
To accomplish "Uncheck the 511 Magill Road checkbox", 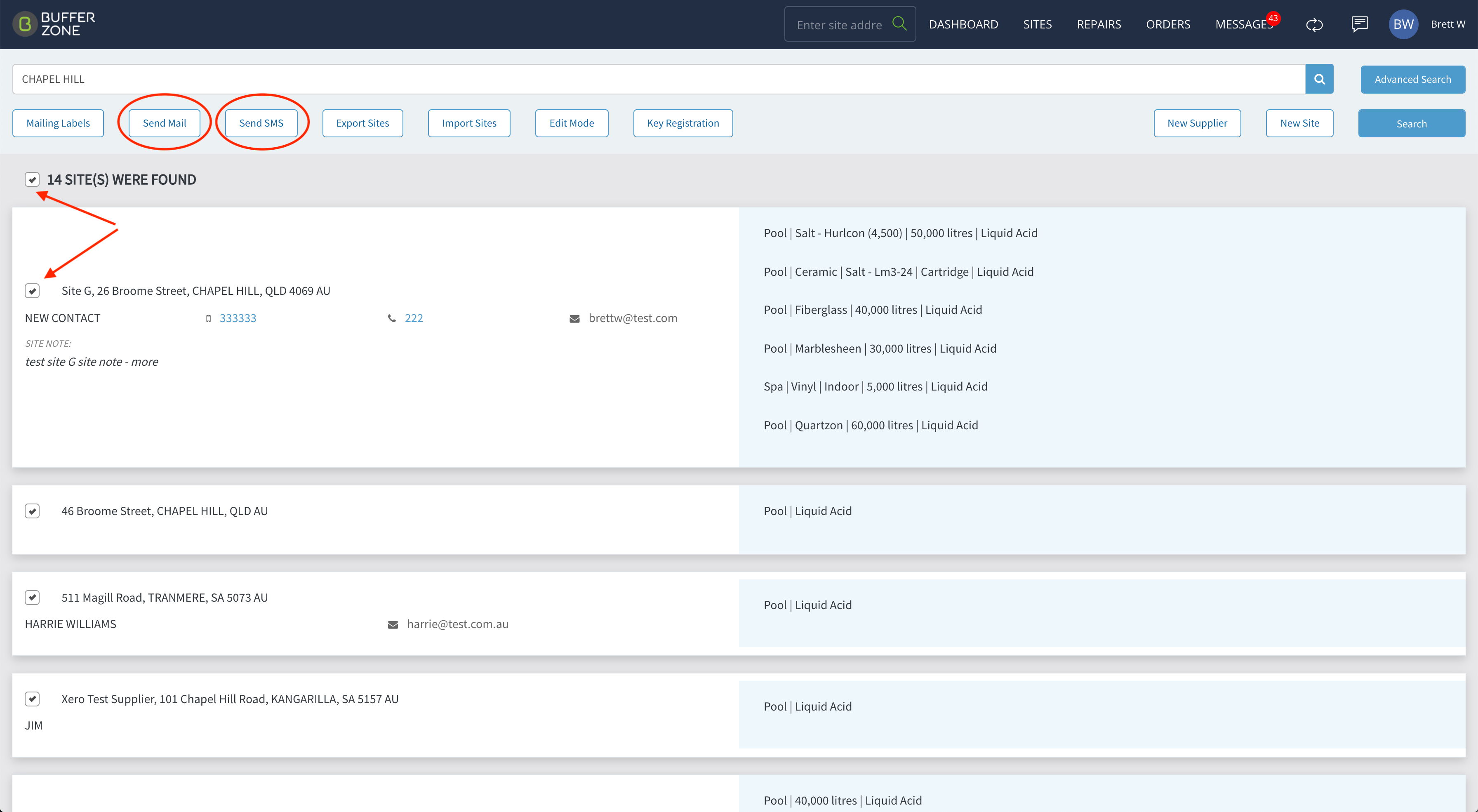I will coord(32,598).
